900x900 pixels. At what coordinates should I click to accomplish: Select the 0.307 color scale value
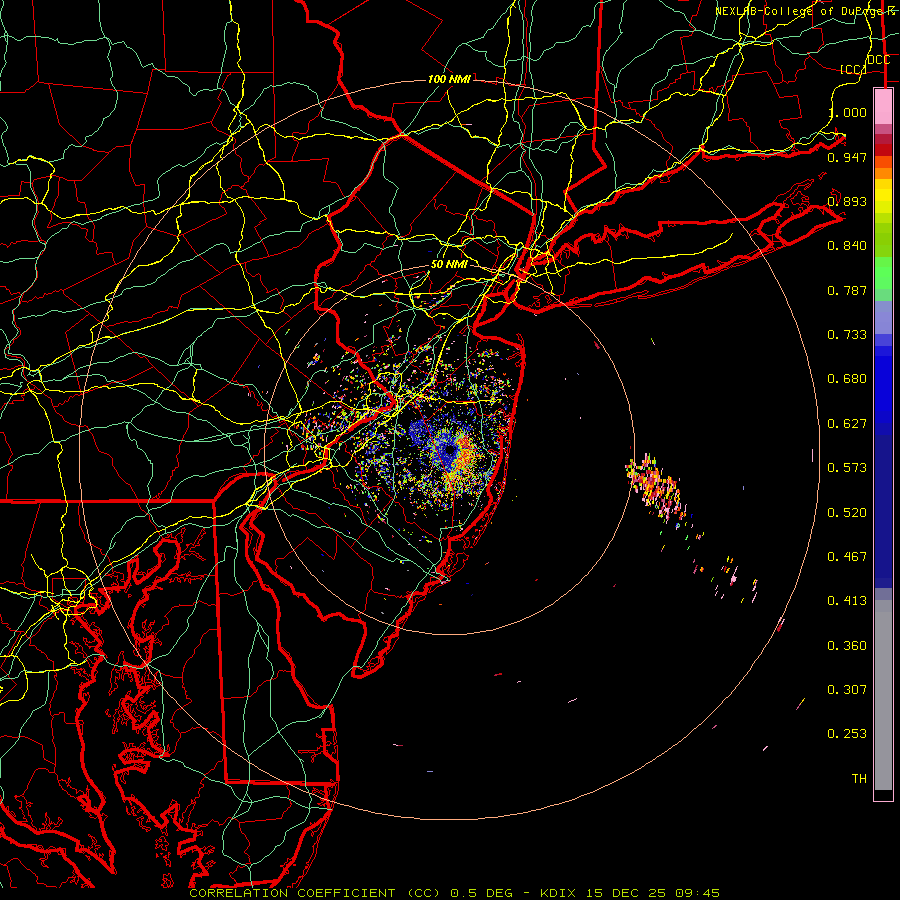point(847,690)
